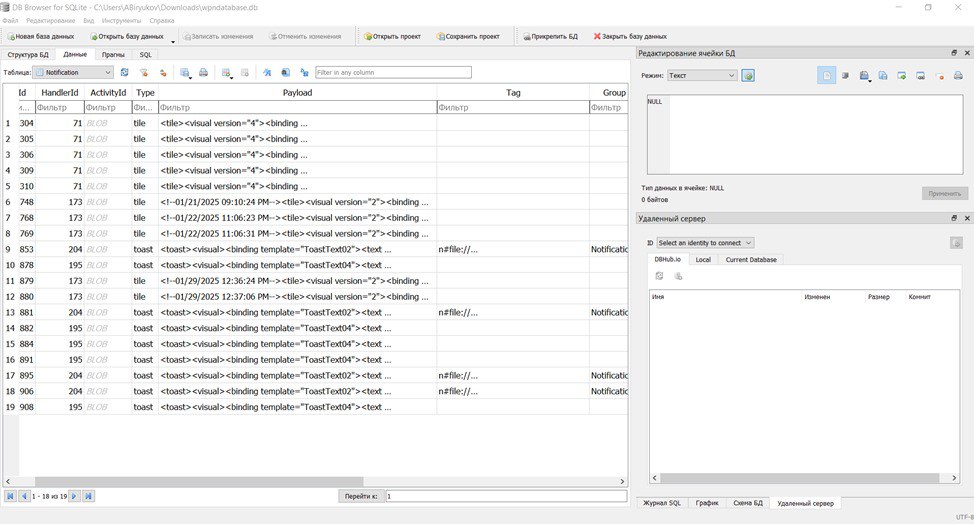Insert new record icon in table toolbar
The image size is (974, 524).
point(226,73)
